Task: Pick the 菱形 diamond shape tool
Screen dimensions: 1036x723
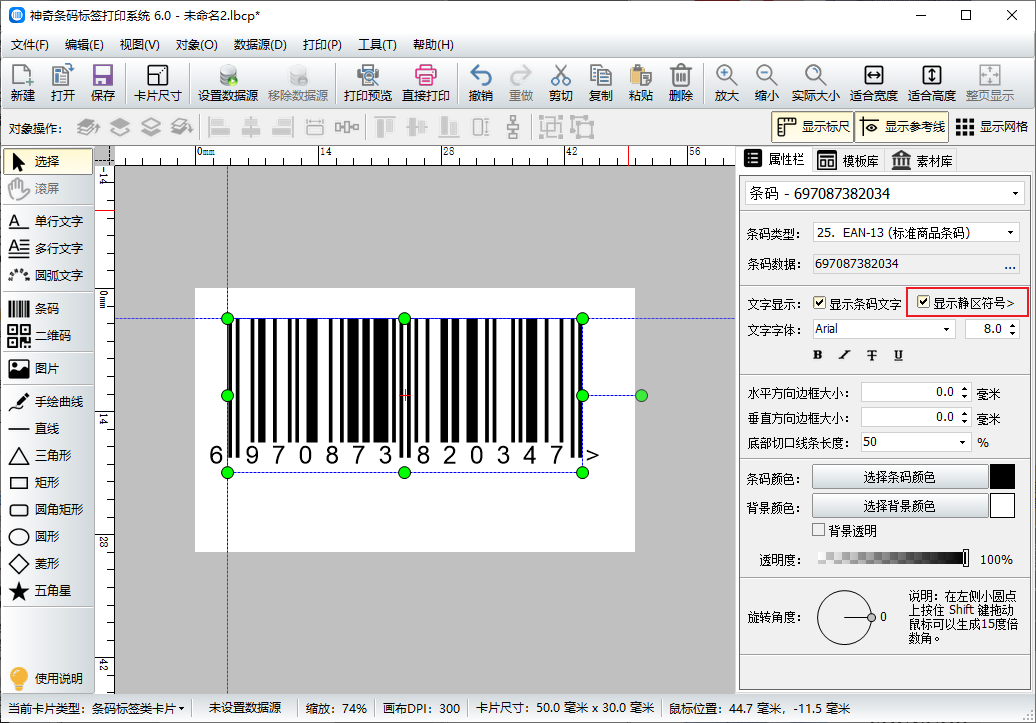Action: [x=47, y=563]
